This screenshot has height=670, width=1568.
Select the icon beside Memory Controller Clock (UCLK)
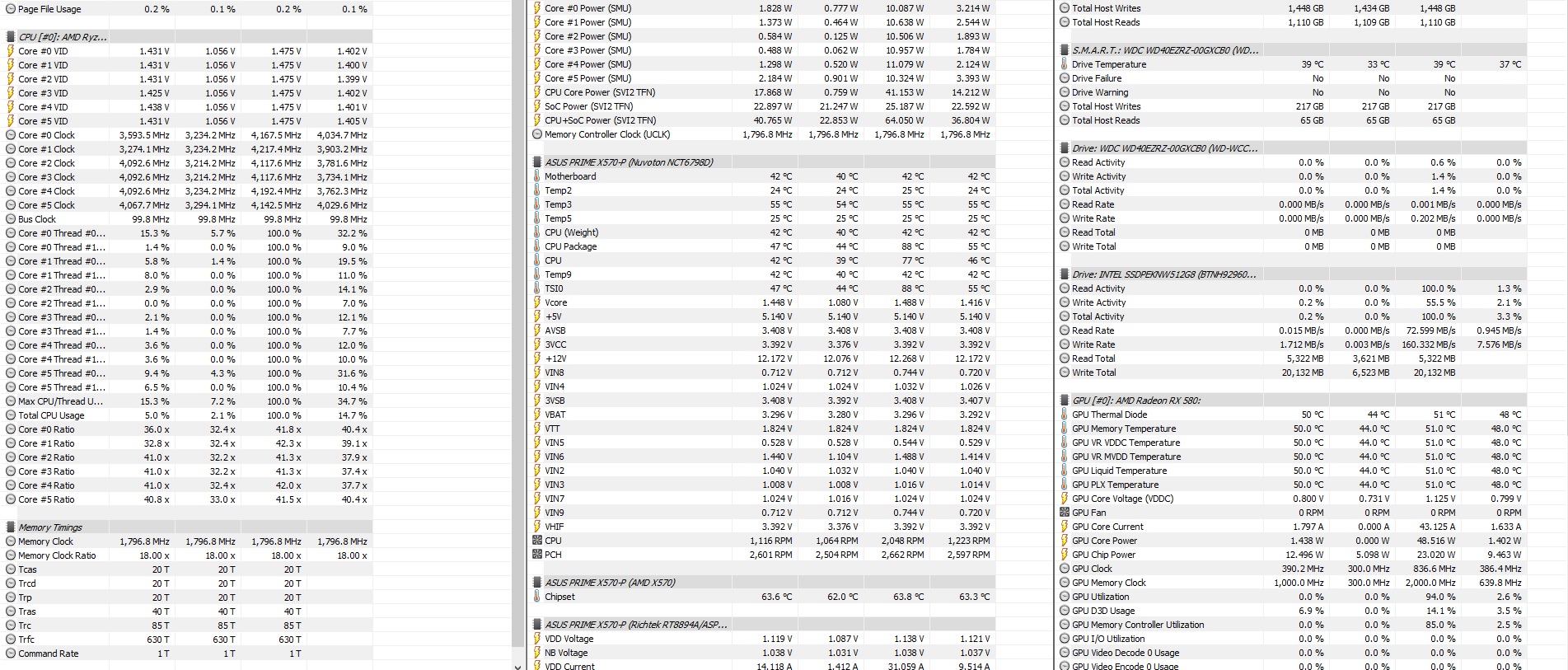point(537,134)
